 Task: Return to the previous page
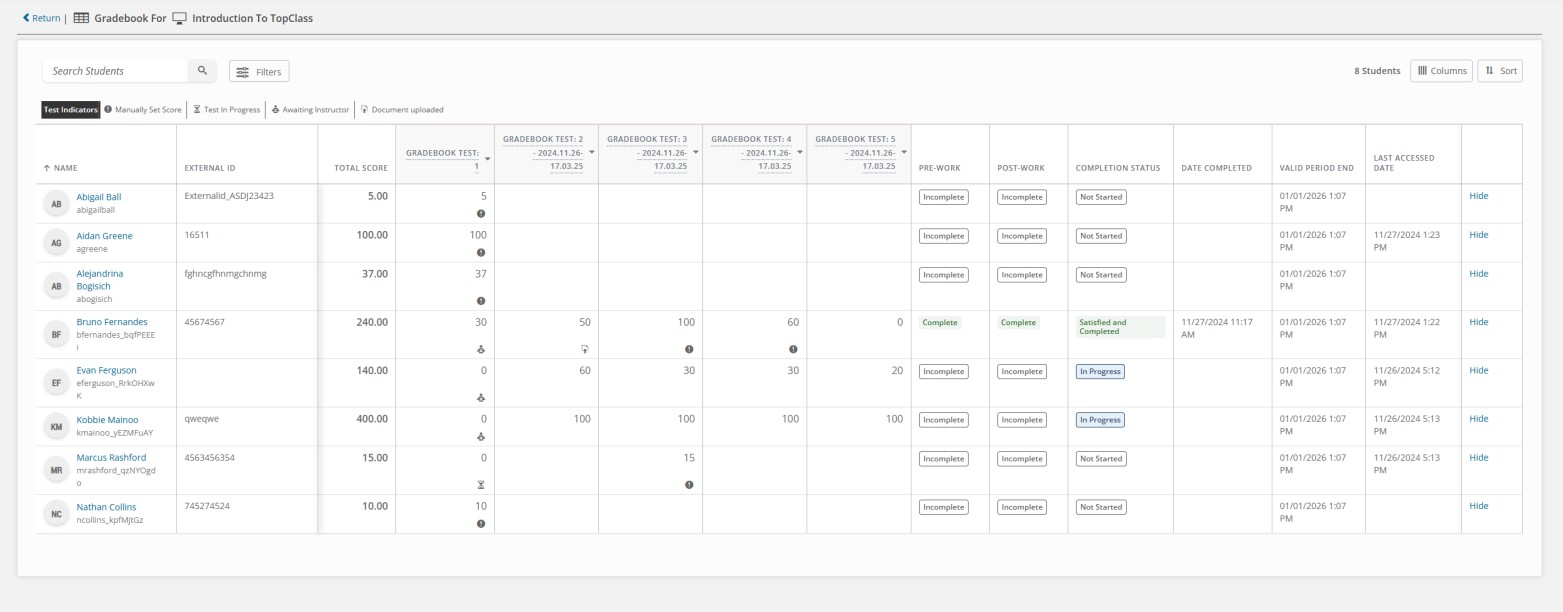[41, 18]
